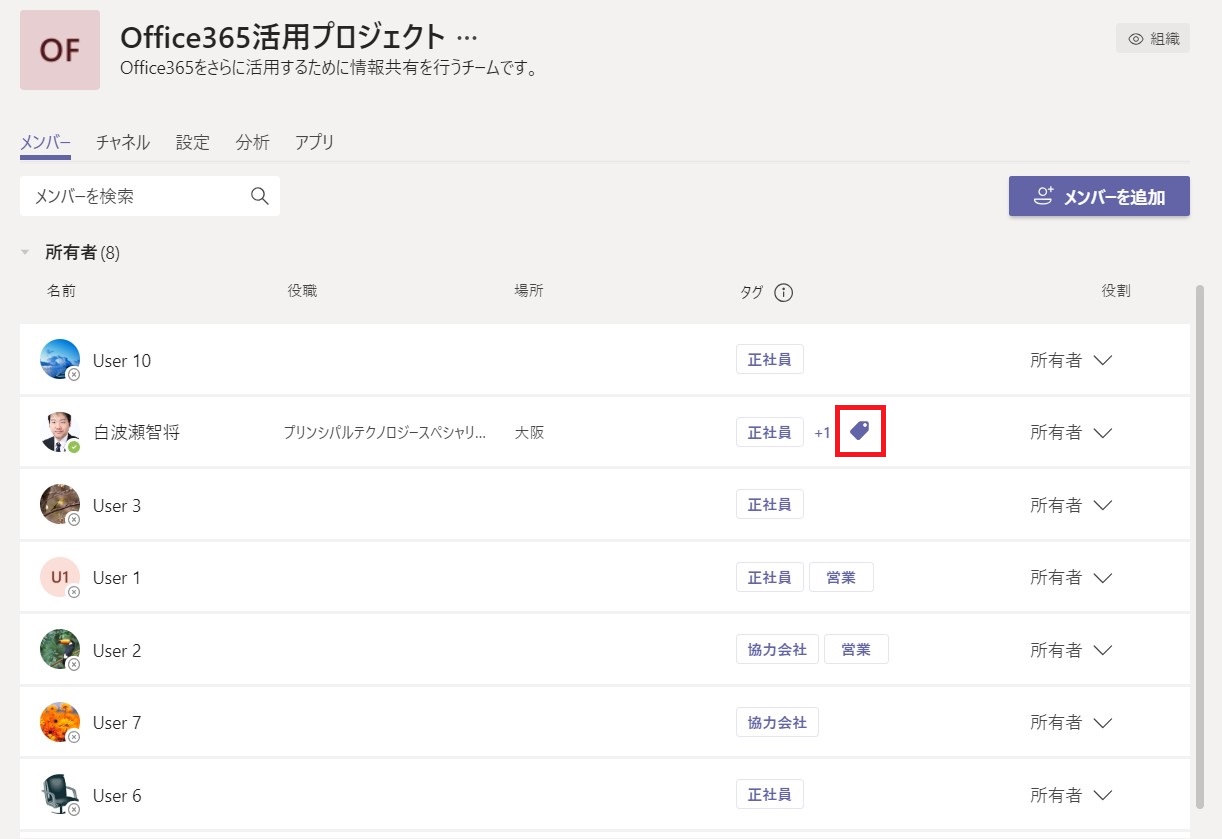1222x839 pixels.
Task: Click the name User 6
Action: click(117, 796)
